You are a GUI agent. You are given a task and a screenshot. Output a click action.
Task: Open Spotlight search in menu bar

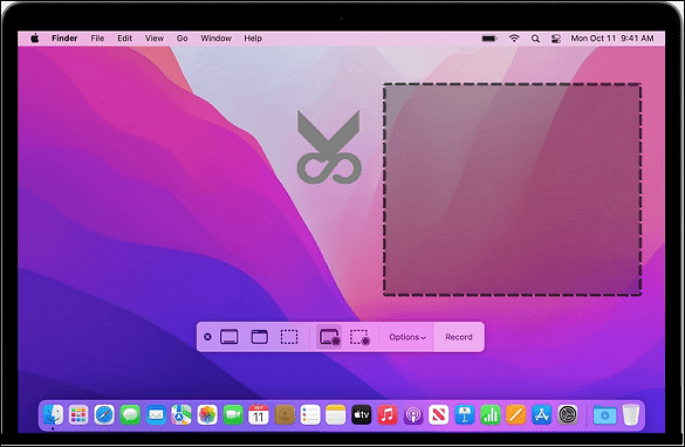536,38
